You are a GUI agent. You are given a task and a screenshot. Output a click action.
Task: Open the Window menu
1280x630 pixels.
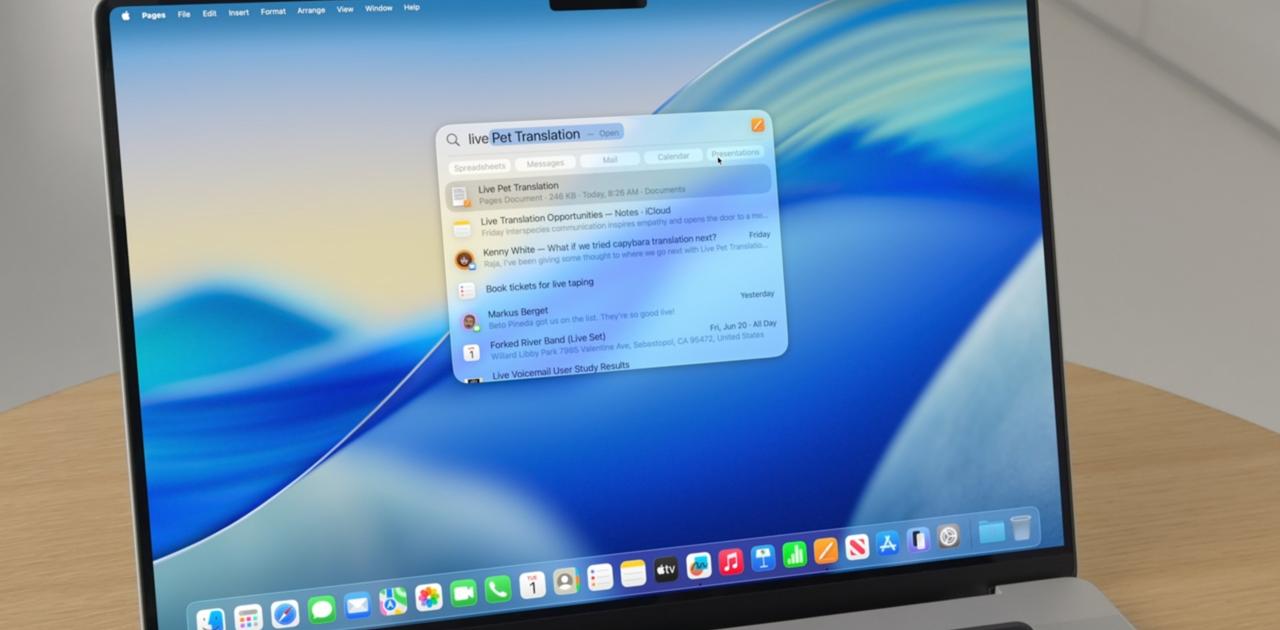379,9
